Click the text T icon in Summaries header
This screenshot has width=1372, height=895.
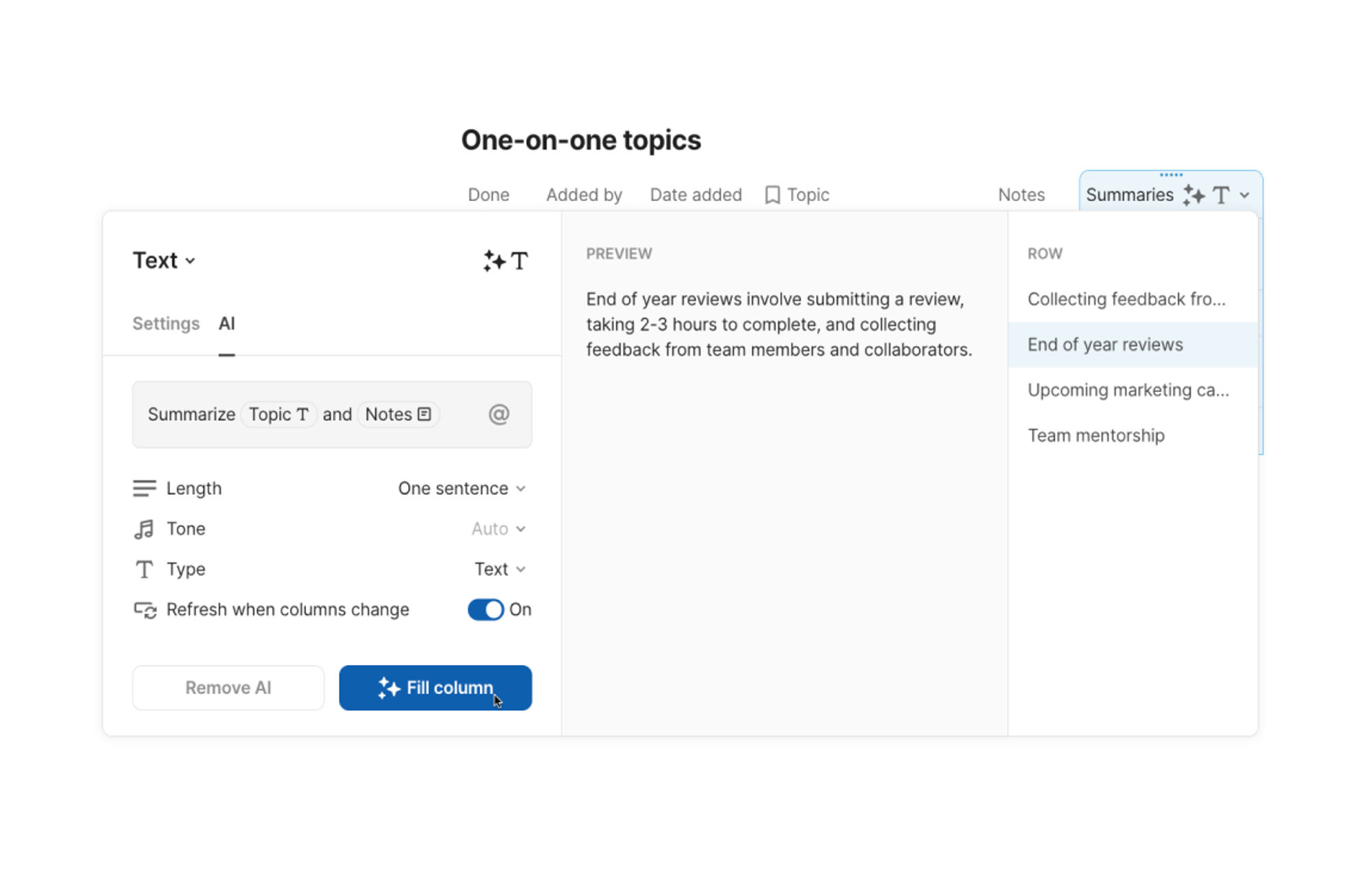[x=1221, y=196]
